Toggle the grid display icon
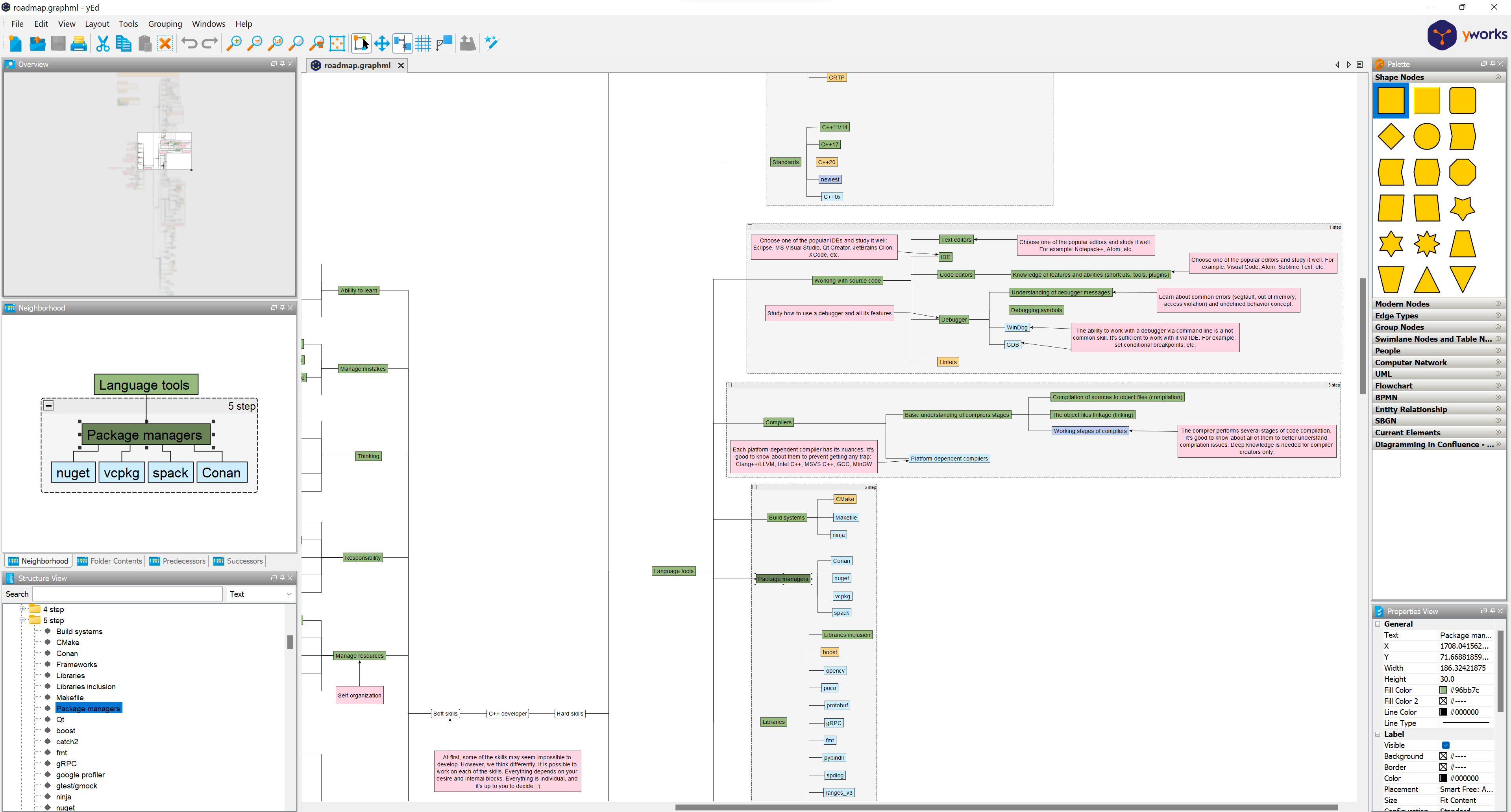Viewport: 1511px width, 812px height. (x=423, y=43)
